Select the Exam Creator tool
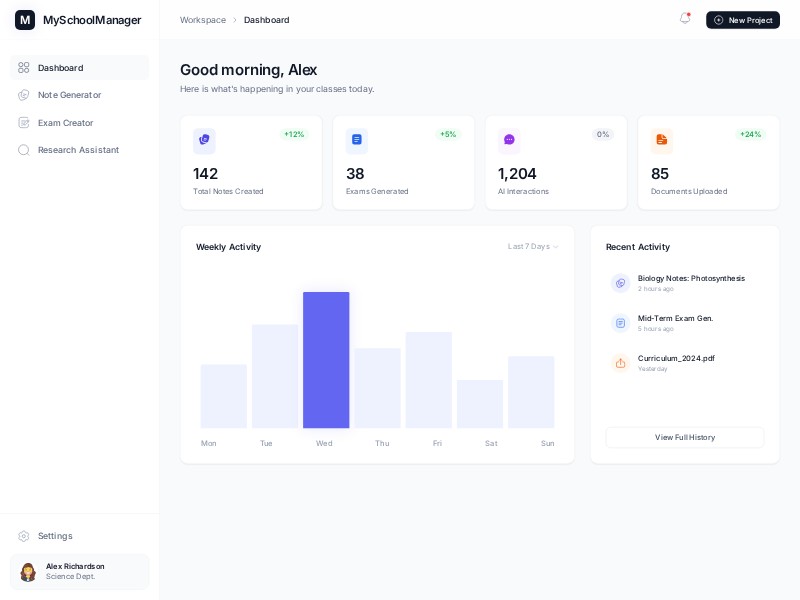Viewport: 800px width, 600px height. click(65, 123)
